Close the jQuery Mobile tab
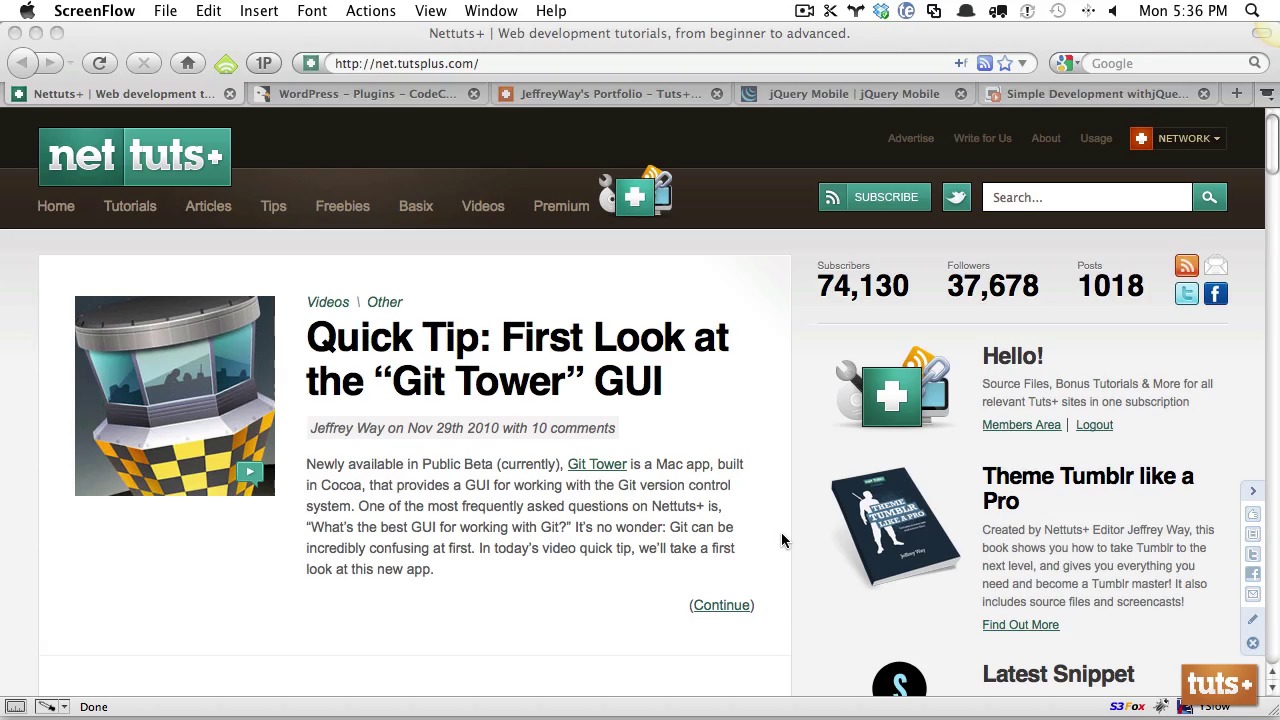 (961, 94)
